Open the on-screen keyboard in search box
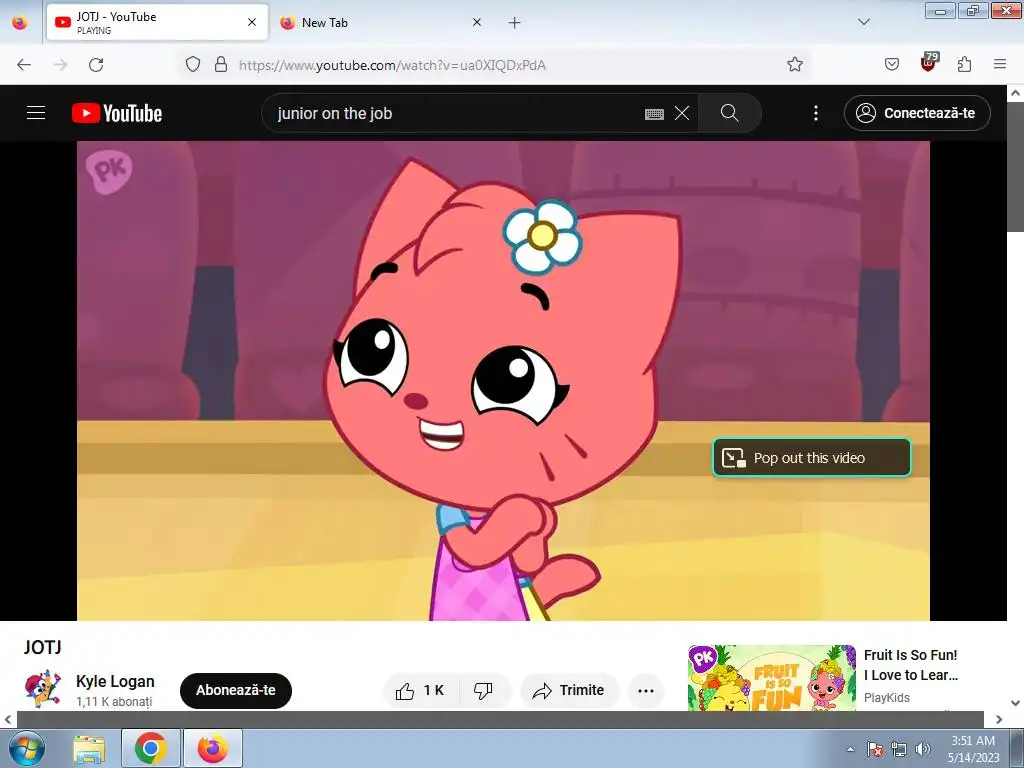This screenshot has height=768, width=1024. click(x=654, y=114)
